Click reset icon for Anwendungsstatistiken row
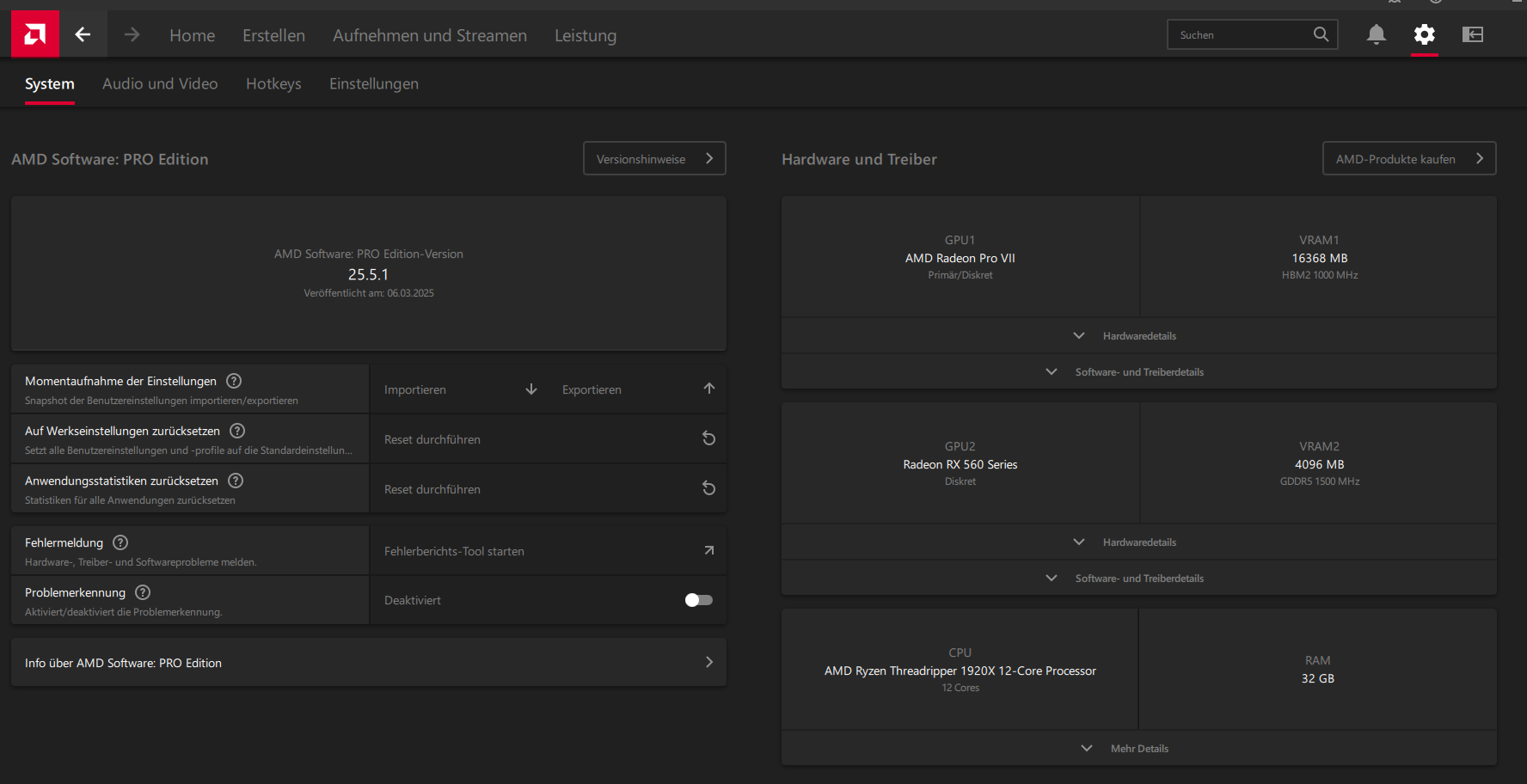This screenshot has height=784, width=1527. click(709, 488)
